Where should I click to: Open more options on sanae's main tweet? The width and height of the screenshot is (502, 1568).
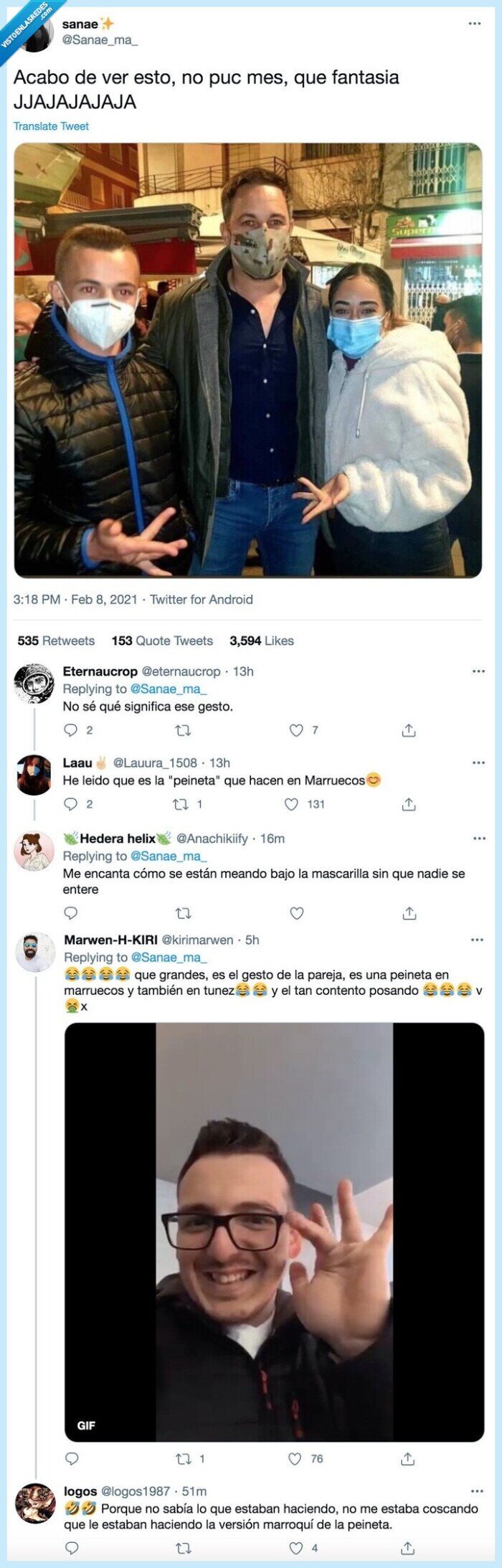tap(473, 24)
